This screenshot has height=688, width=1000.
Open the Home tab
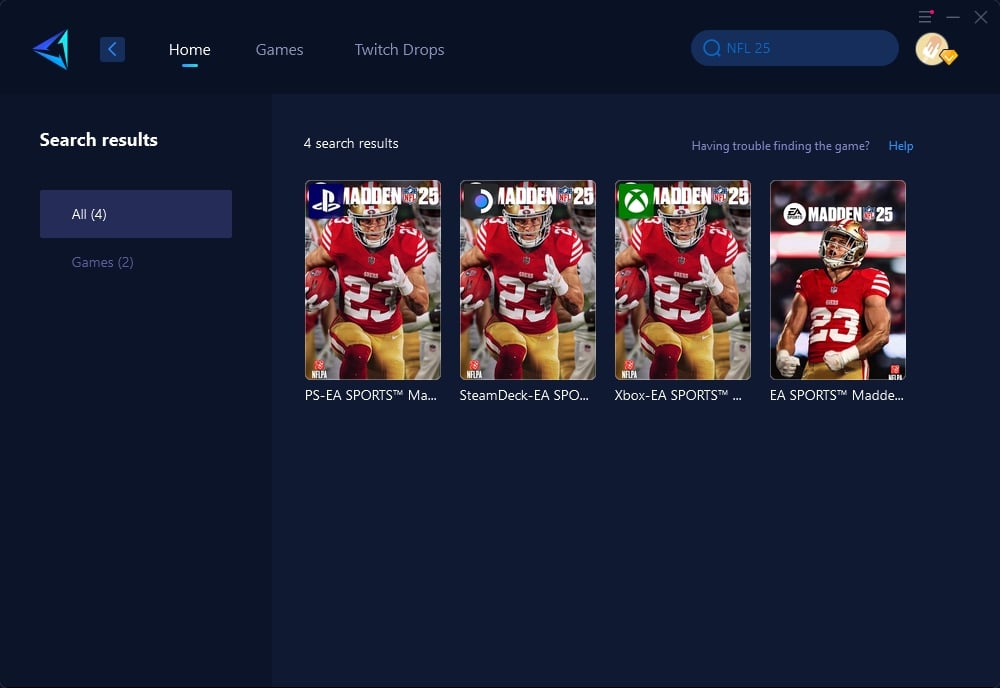tap(189, 49)
